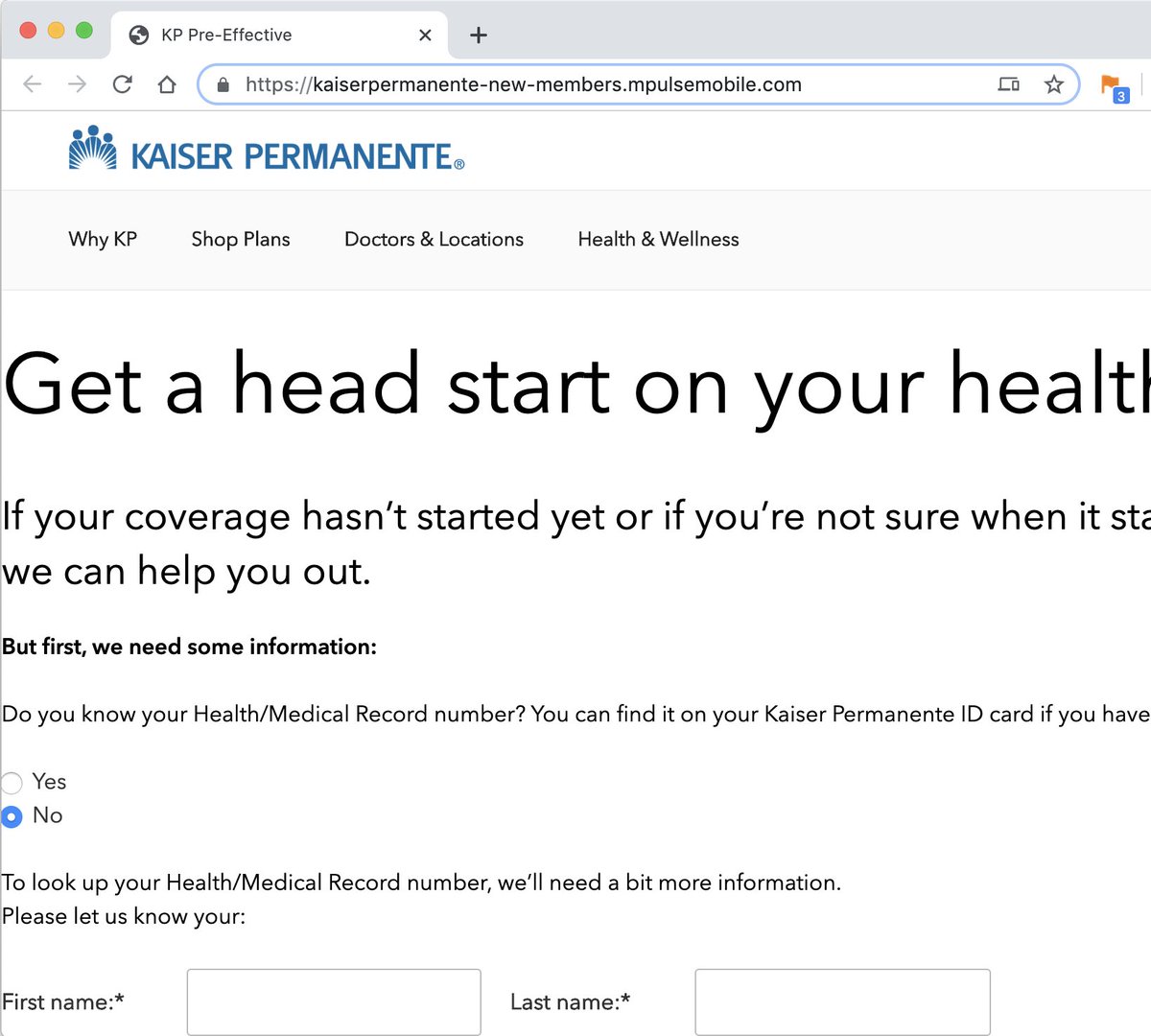Click the First name input field

(x=334, y=1001)
